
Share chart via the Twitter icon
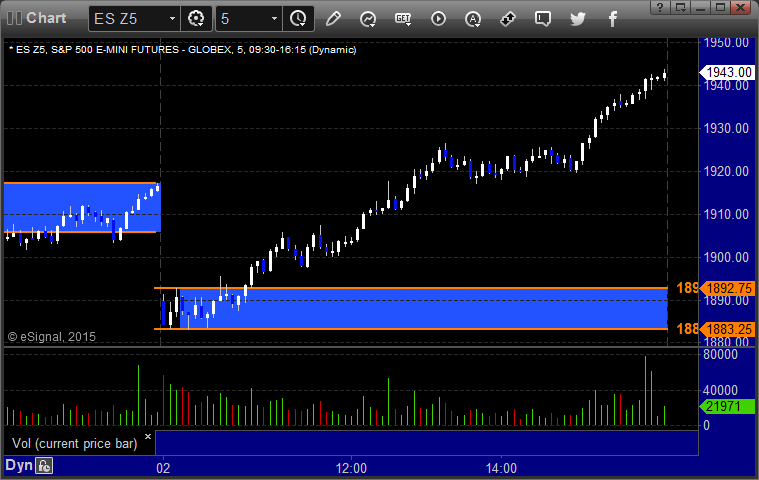click(577, 19)
